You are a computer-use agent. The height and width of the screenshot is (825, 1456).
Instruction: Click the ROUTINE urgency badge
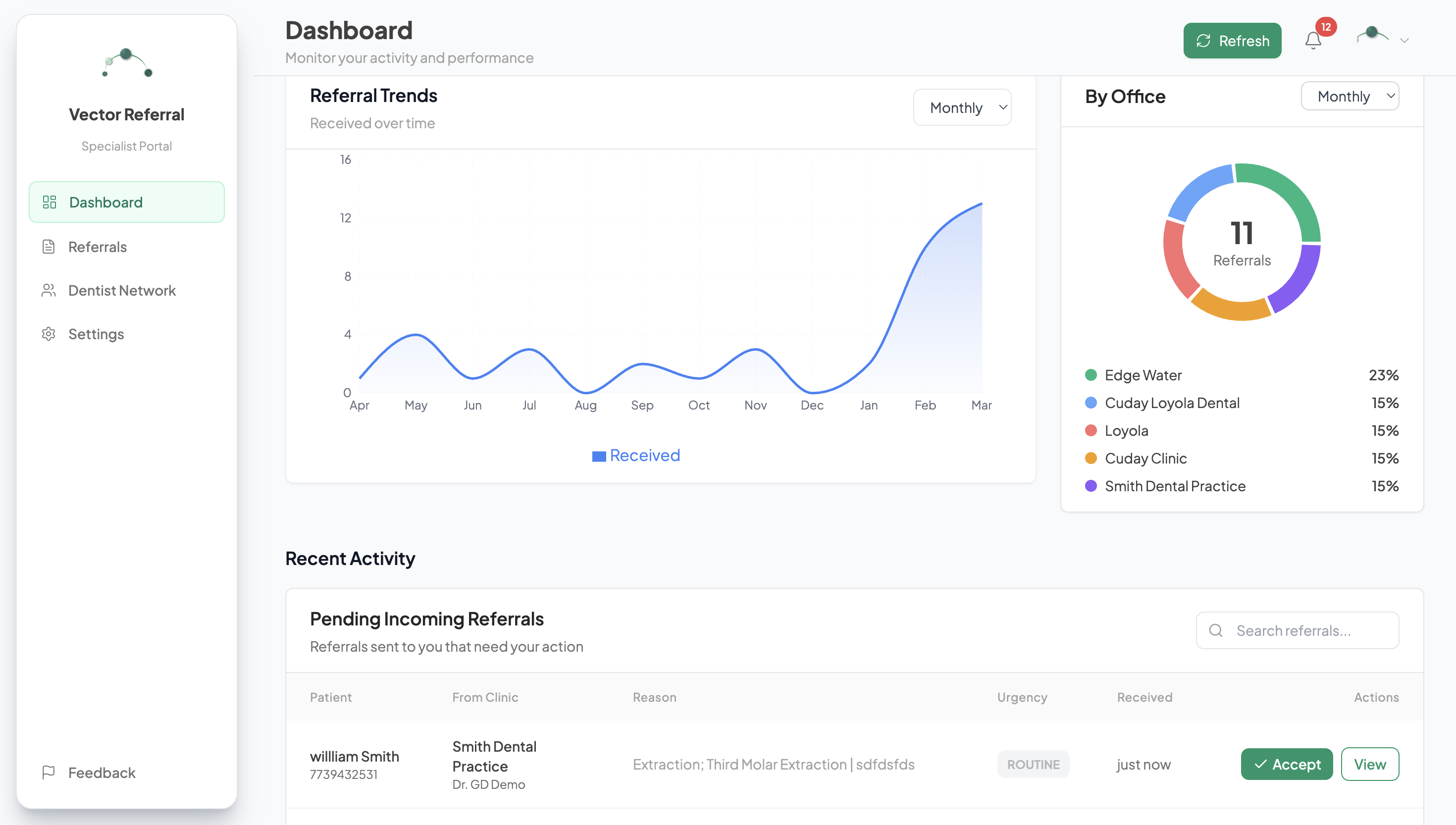coord(1034,764)
